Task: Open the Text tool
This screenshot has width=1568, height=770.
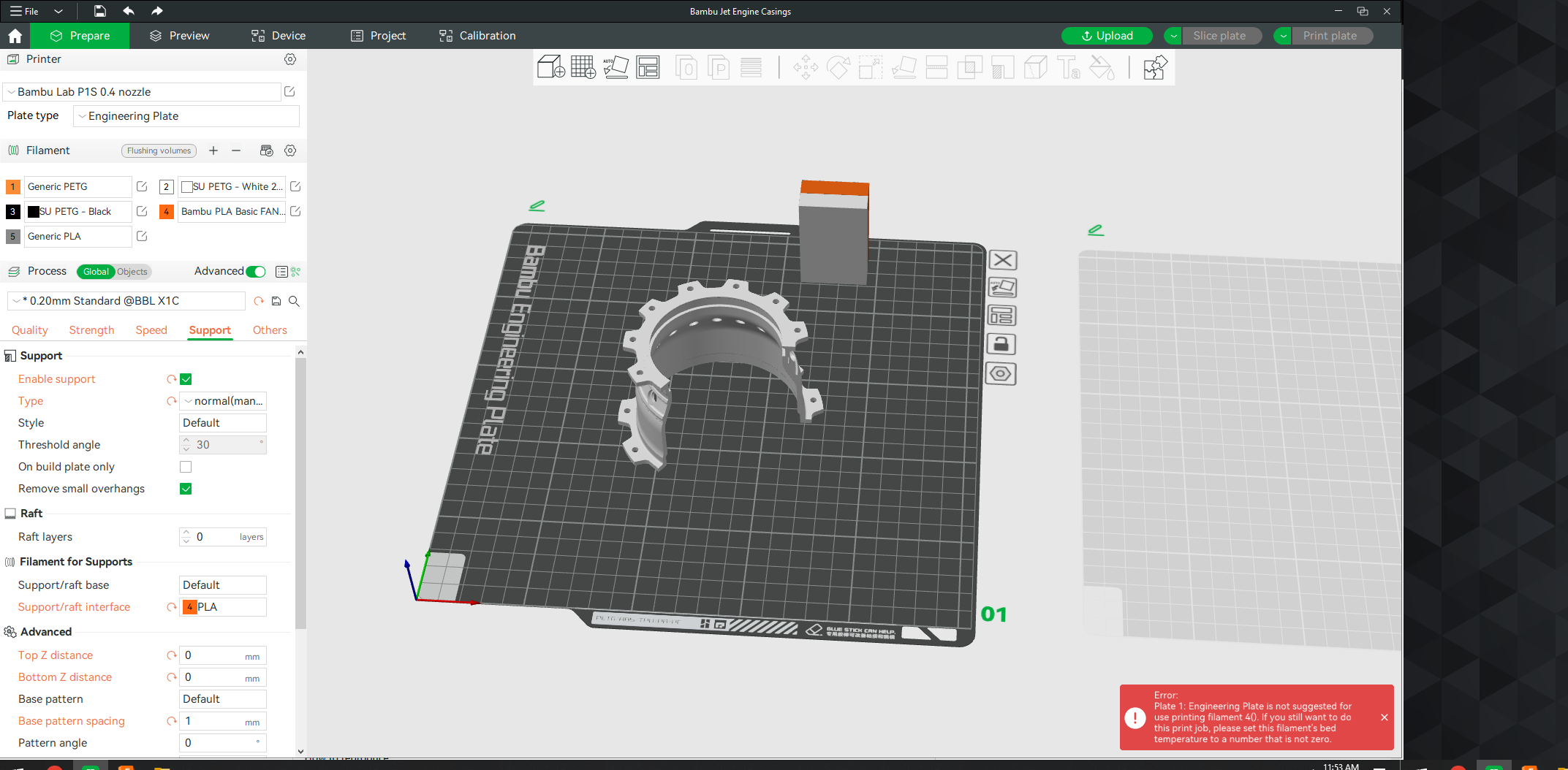Action: click(x=1069, y=67)
